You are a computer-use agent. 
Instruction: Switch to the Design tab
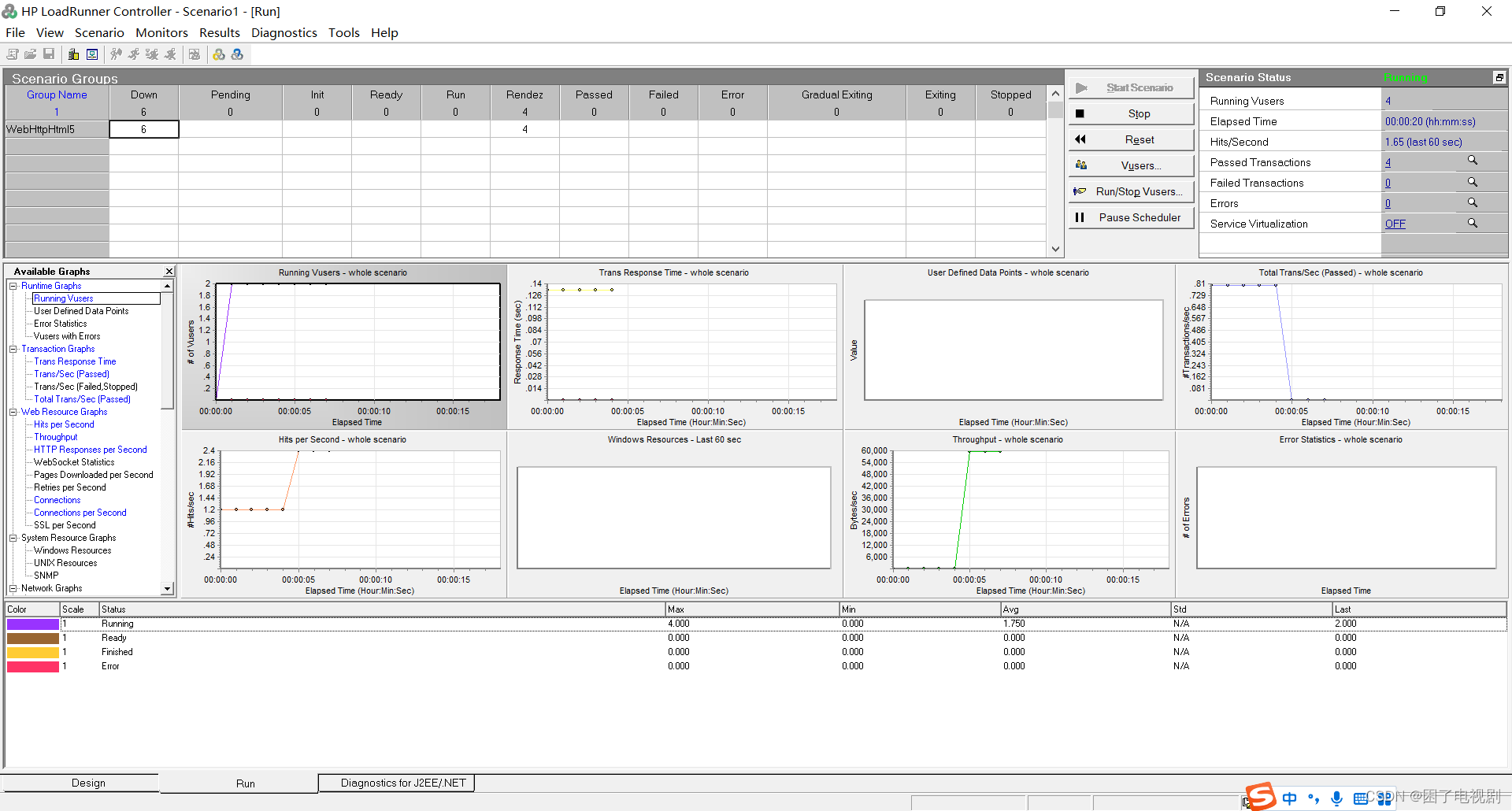[81, 783]
